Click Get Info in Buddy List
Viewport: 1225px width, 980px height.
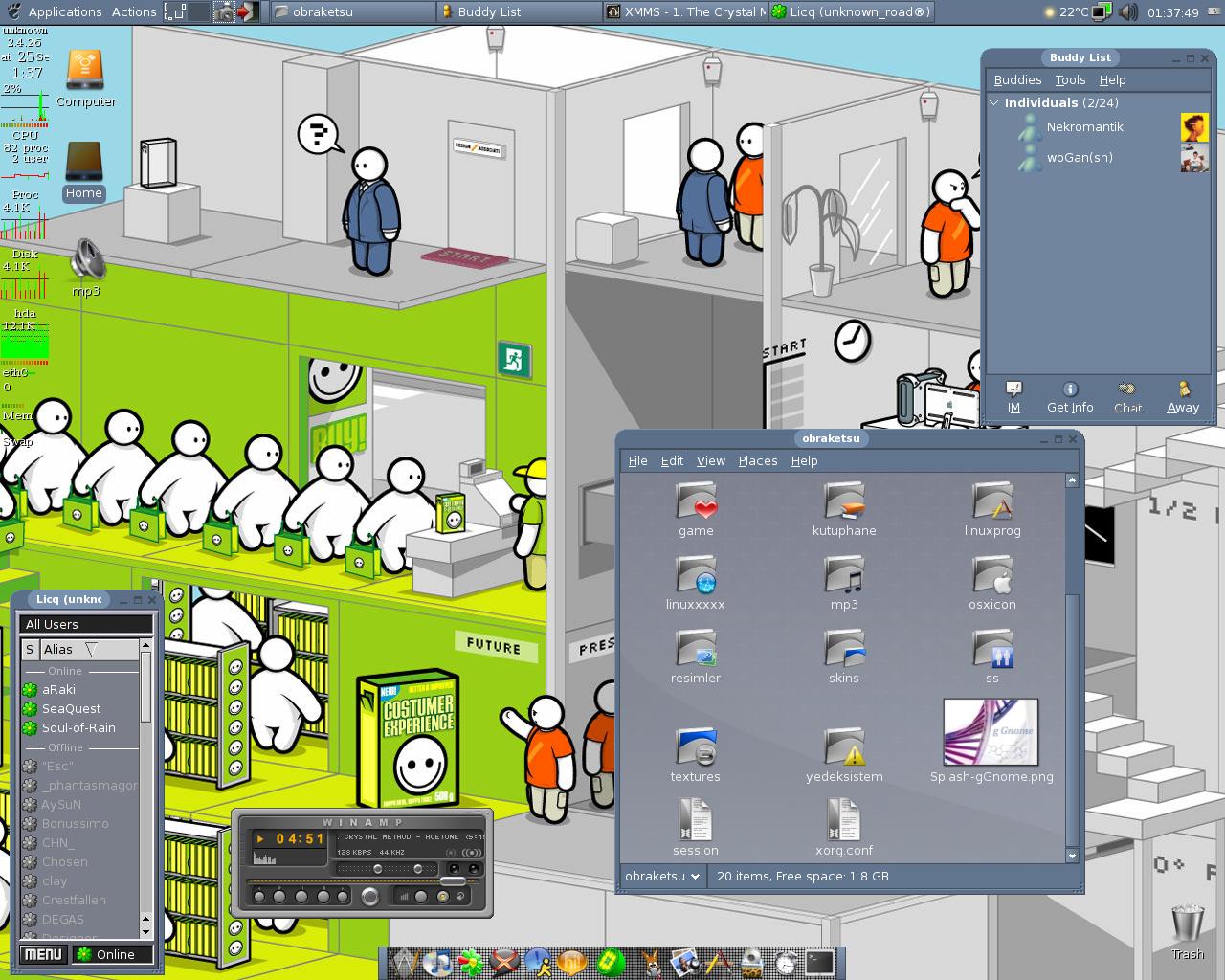coord(1070,397)
